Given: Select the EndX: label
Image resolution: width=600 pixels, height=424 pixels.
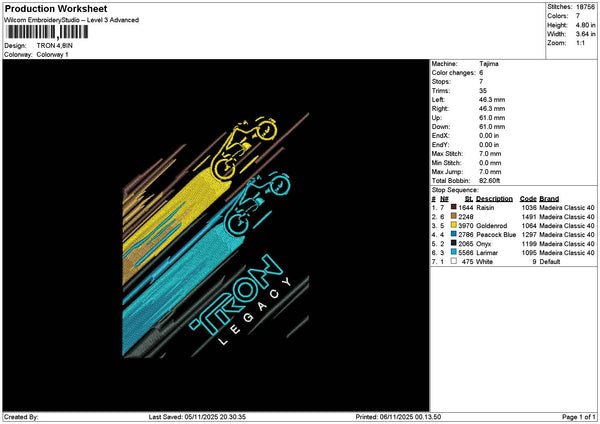Looking at the screenshot, I should (440, 135).
